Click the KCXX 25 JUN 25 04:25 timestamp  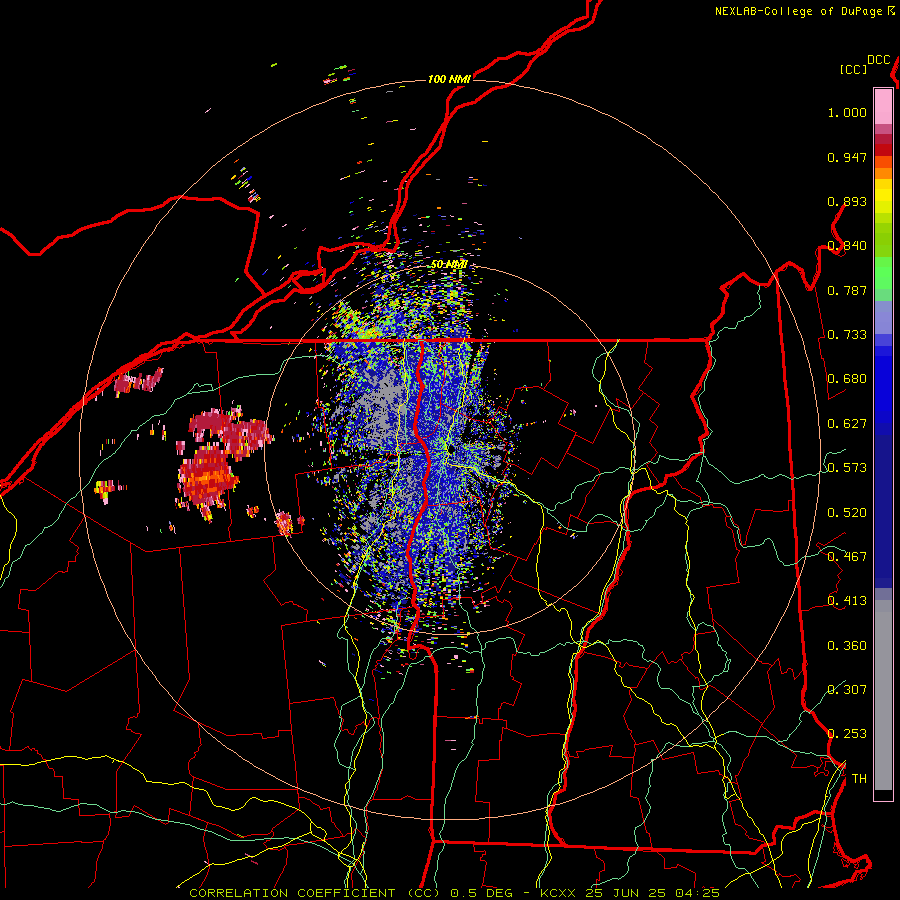[630, 893]
